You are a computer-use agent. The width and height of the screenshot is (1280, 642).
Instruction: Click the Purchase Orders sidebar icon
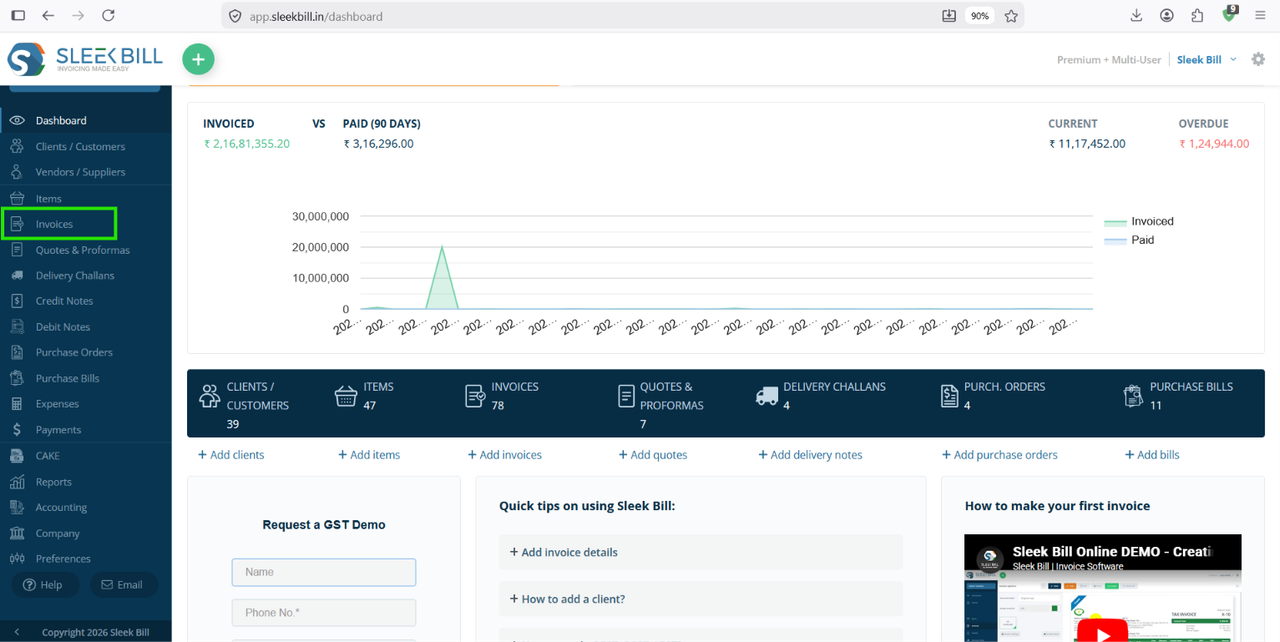(17, 352)
